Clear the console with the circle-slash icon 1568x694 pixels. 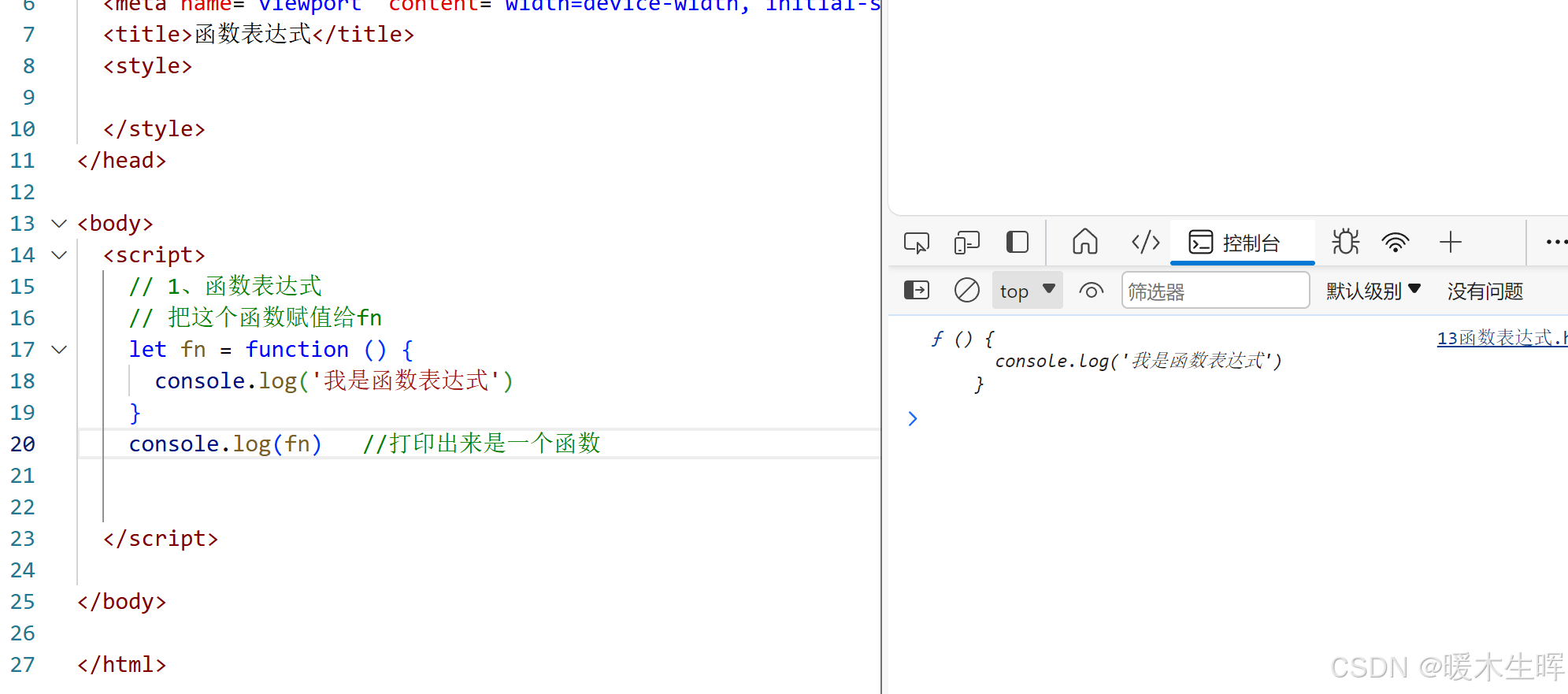[x=966, y=291]
